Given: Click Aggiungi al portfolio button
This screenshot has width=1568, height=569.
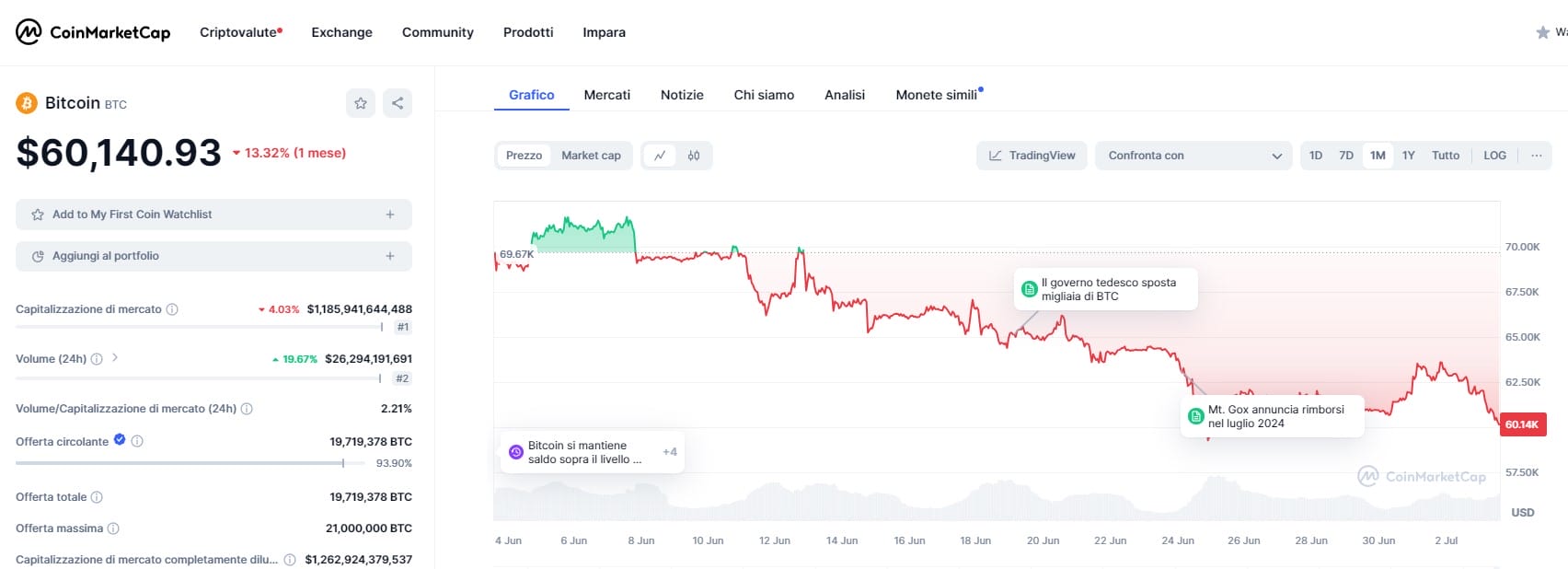Looking at the screenshot, I should [x=213, y=256].
